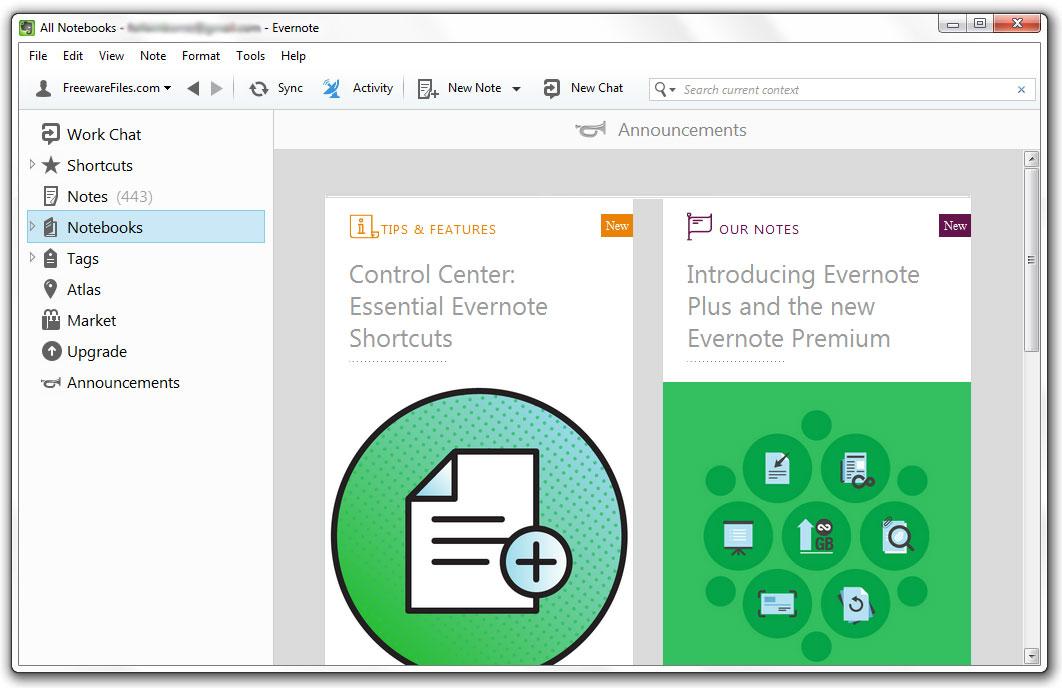The height and width of the screenshot is (688, 1062).
Task: Click the Market gift bag icon
Action: click(x=51, y=320)
